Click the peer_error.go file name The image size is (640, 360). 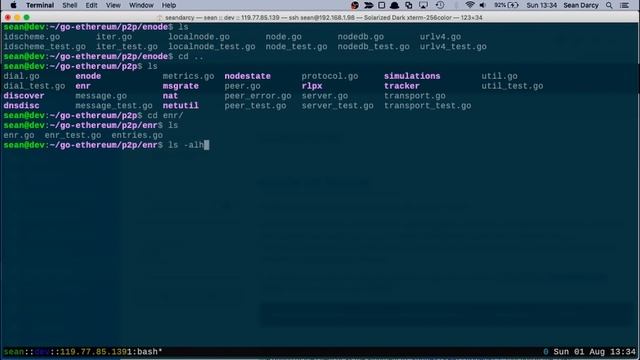click(x=258, y=96)
